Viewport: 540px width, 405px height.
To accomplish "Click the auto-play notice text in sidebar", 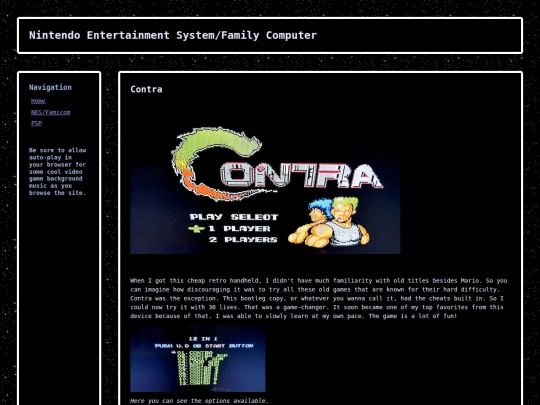I will click(58, 172).
